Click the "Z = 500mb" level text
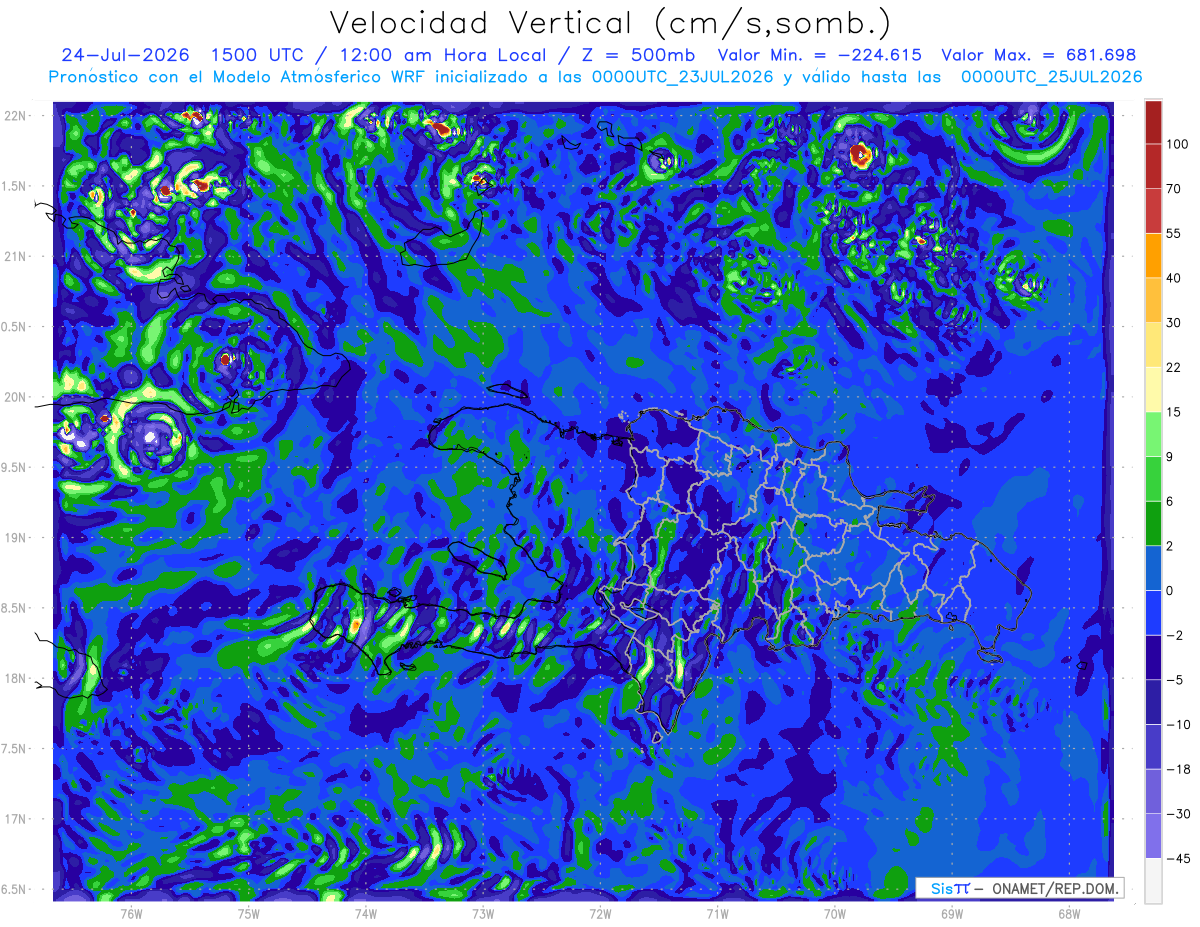 [x=637, y=56]
